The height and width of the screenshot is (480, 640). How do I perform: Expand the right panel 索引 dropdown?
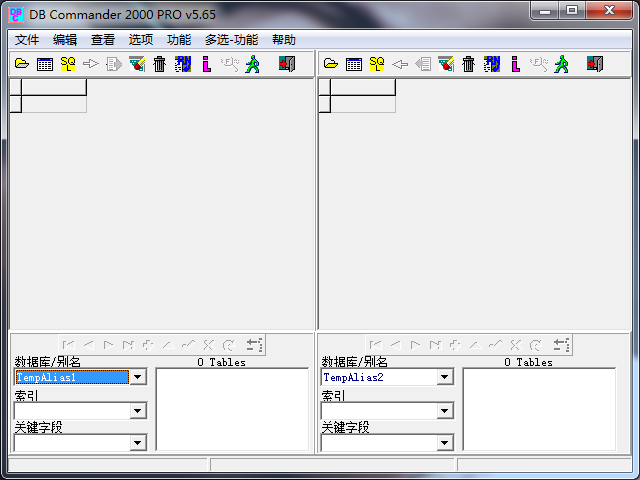[445, 411]
